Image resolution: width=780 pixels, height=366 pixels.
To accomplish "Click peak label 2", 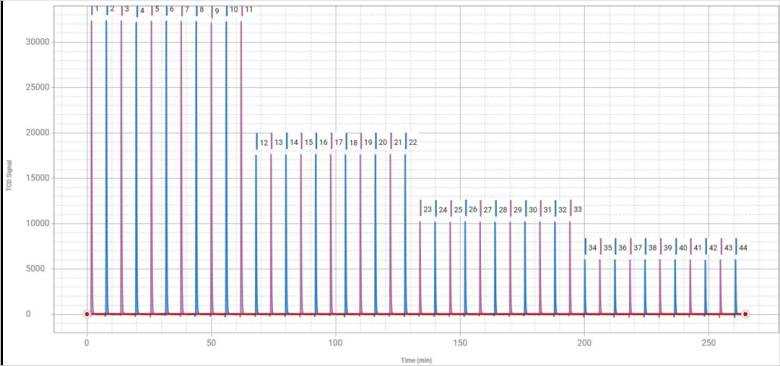I will pyautogui.click(x=112, y=9).
